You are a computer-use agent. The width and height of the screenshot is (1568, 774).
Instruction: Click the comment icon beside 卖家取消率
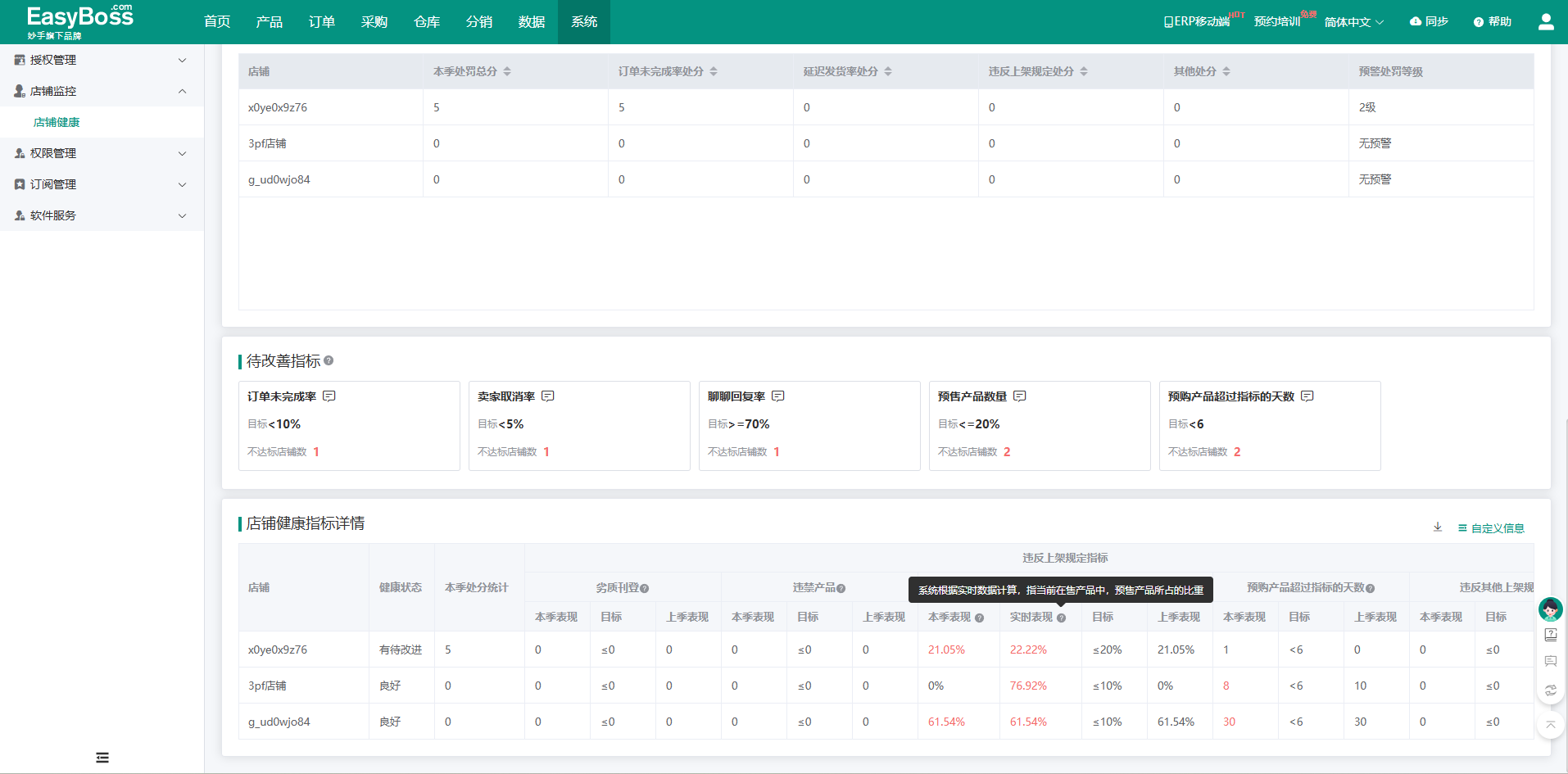pyautogui.click(x=548, y=396)
